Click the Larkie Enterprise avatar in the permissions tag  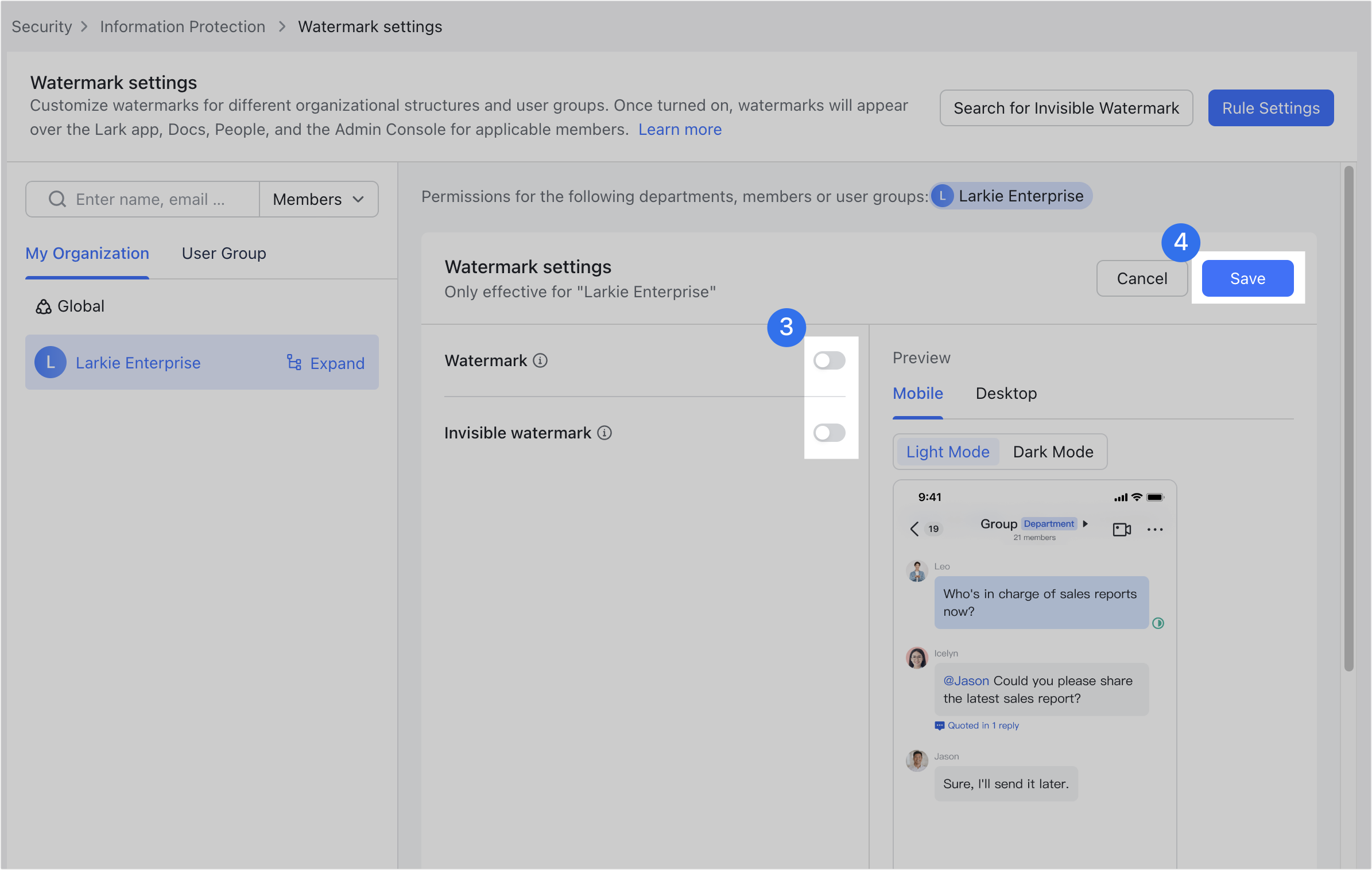pos(942,196)
